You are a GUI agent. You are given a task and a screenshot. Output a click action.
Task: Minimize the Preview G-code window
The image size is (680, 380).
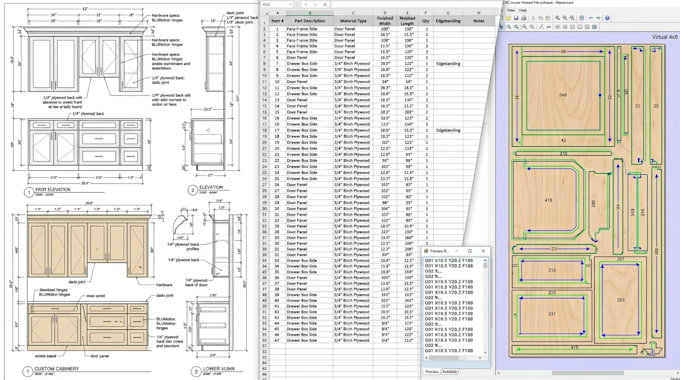tap(457, 251)
